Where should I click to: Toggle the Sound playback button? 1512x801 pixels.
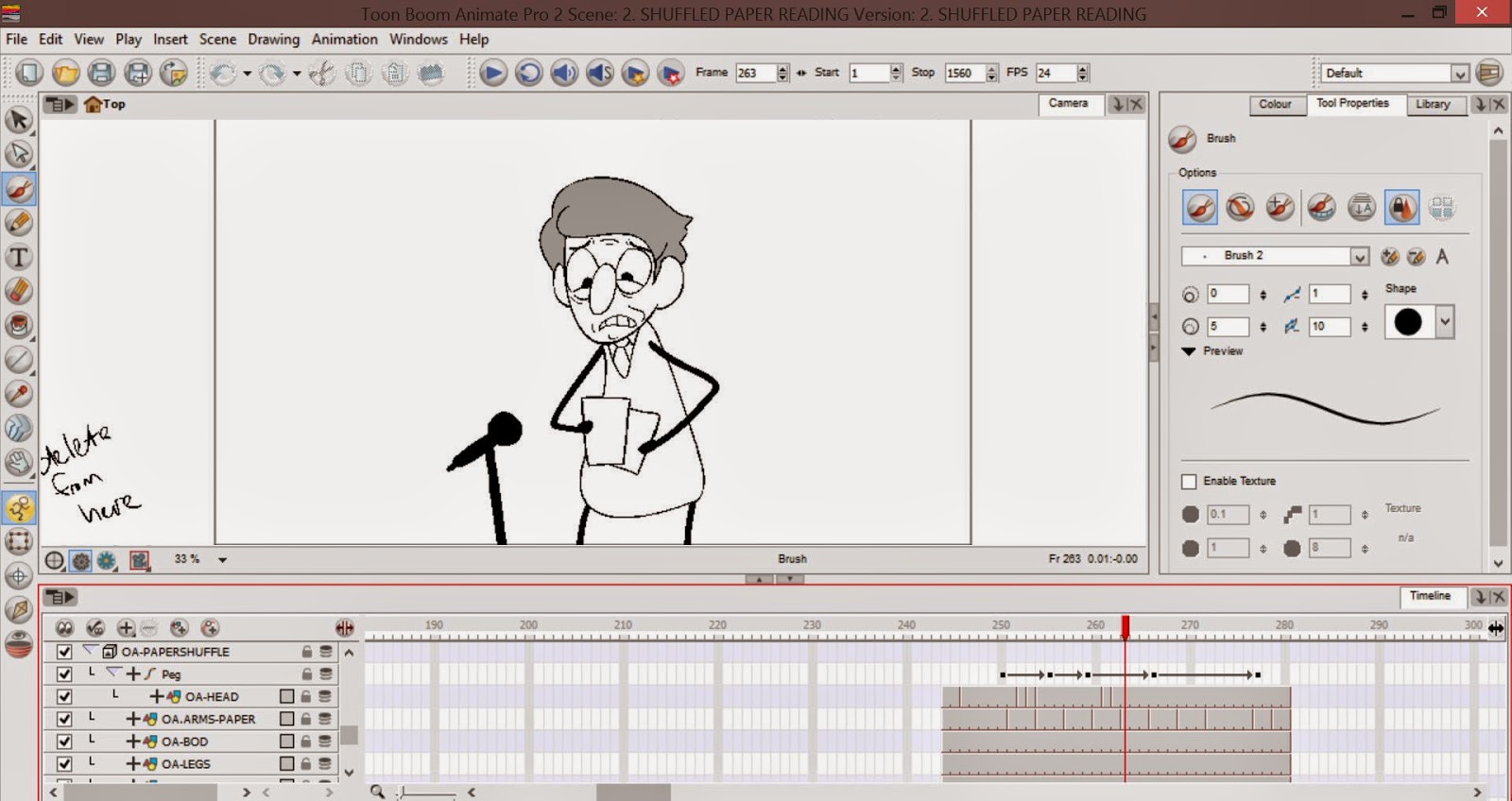coord(564,73)
